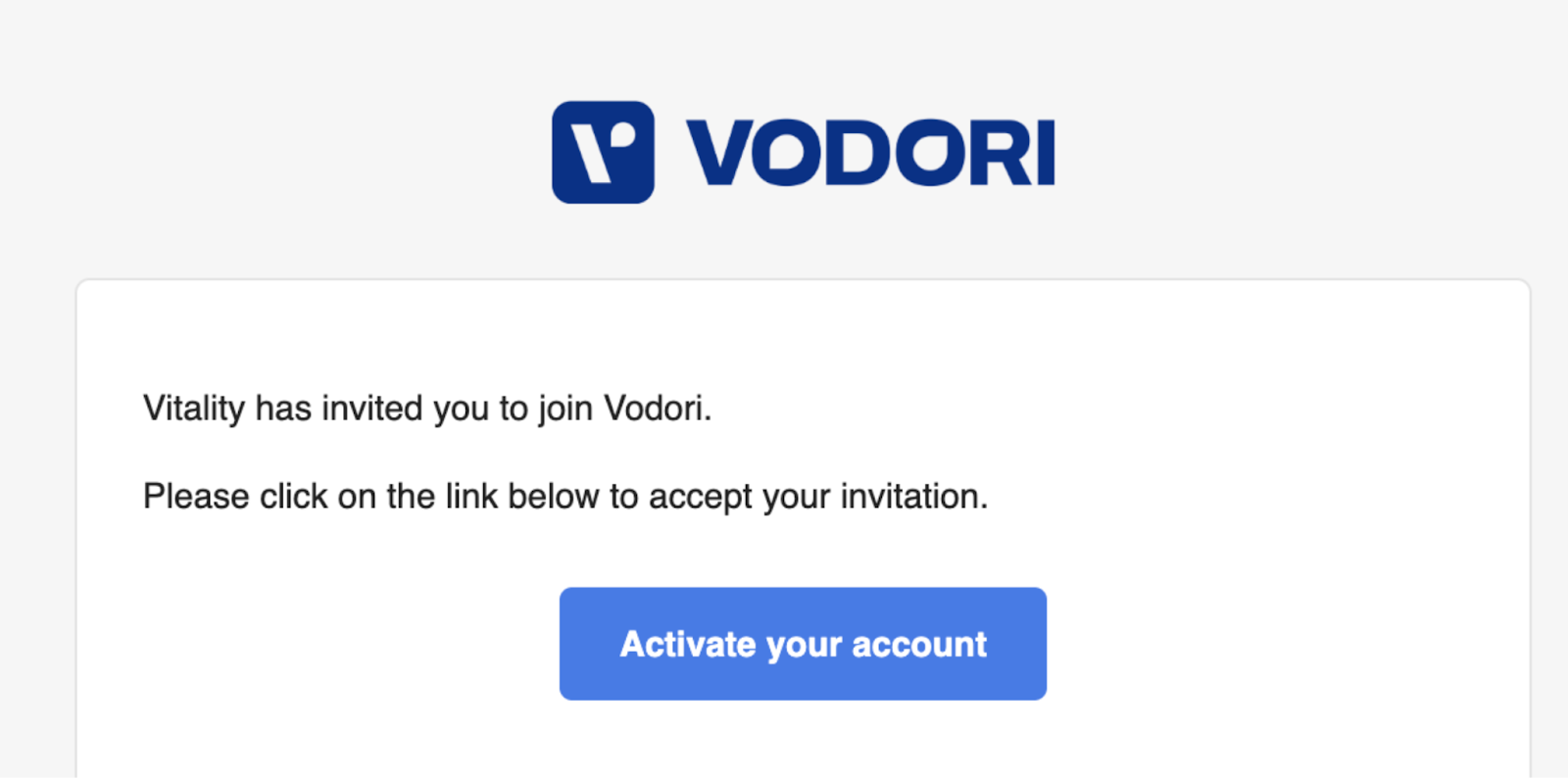This screenshot has height=778, width=1568.
Task: Click the word "link" in the instruction line
Action: (471, 497)
